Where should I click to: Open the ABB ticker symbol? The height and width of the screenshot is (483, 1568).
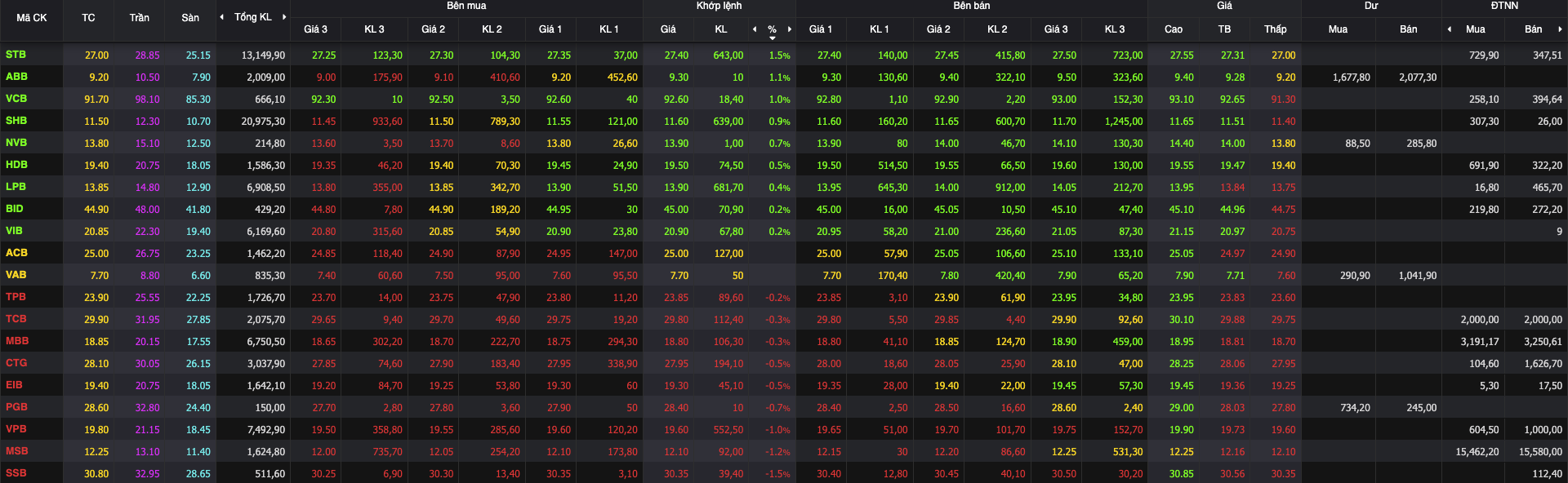pyautogui.click(x=16, y=77)
